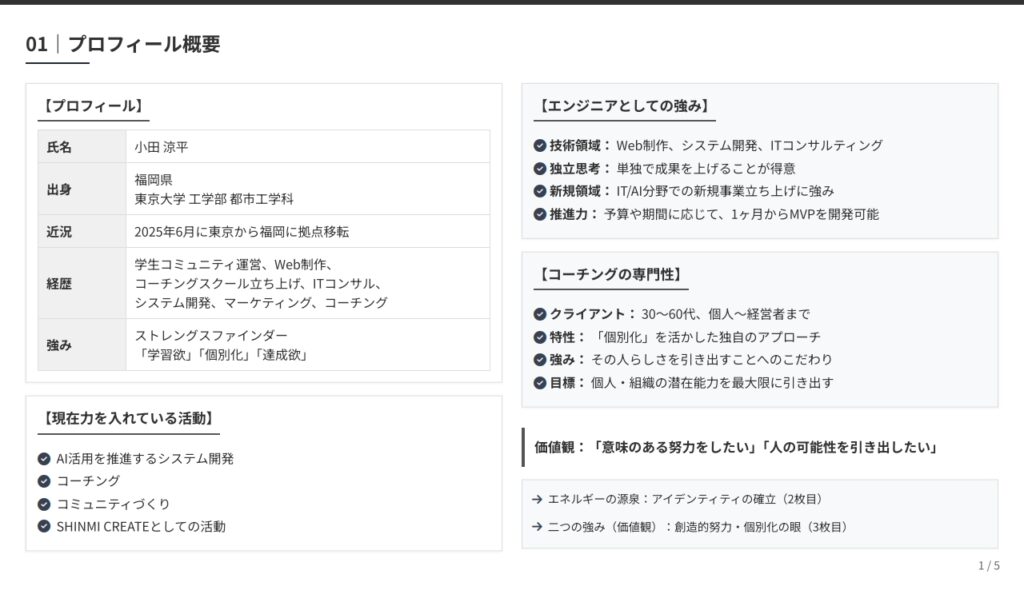
Task: Click the arrow icon before 二つの強み
Action: 538,527
